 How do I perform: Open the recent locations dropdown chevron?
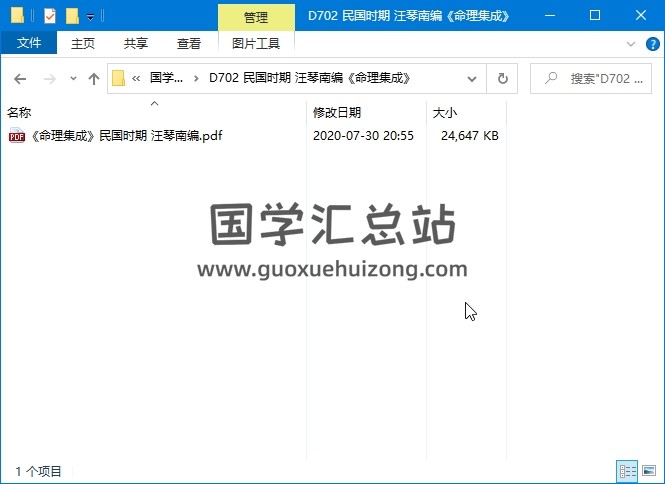pos(73,79)
